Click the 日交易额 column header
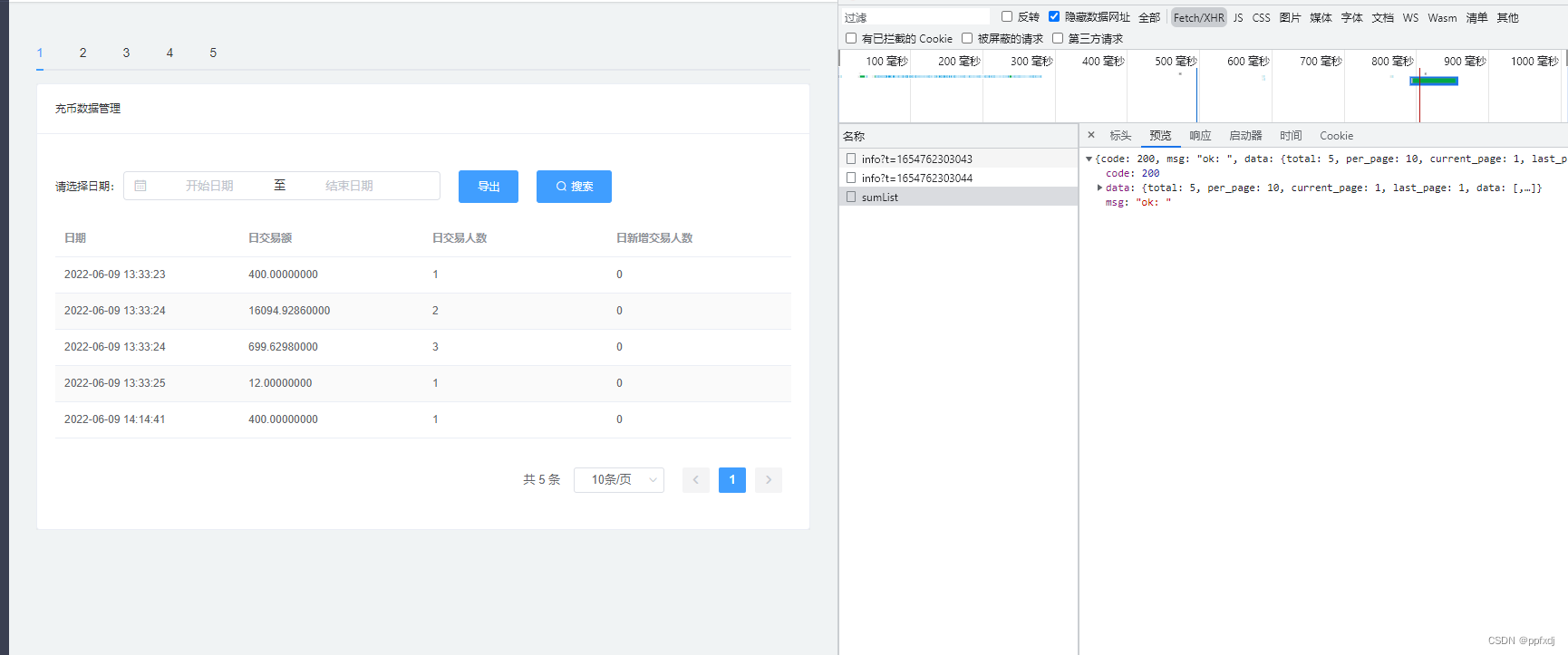 270,238
